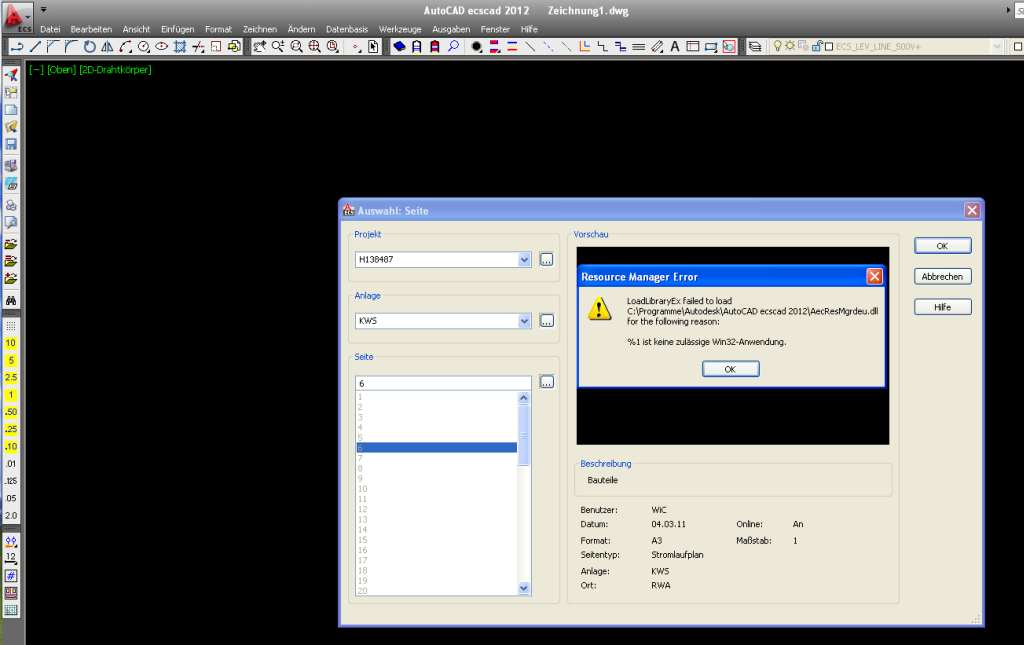Select the Trim tool icon
Screen dimensions: 1024x645
pyautogui.click(x=198, y=46)
